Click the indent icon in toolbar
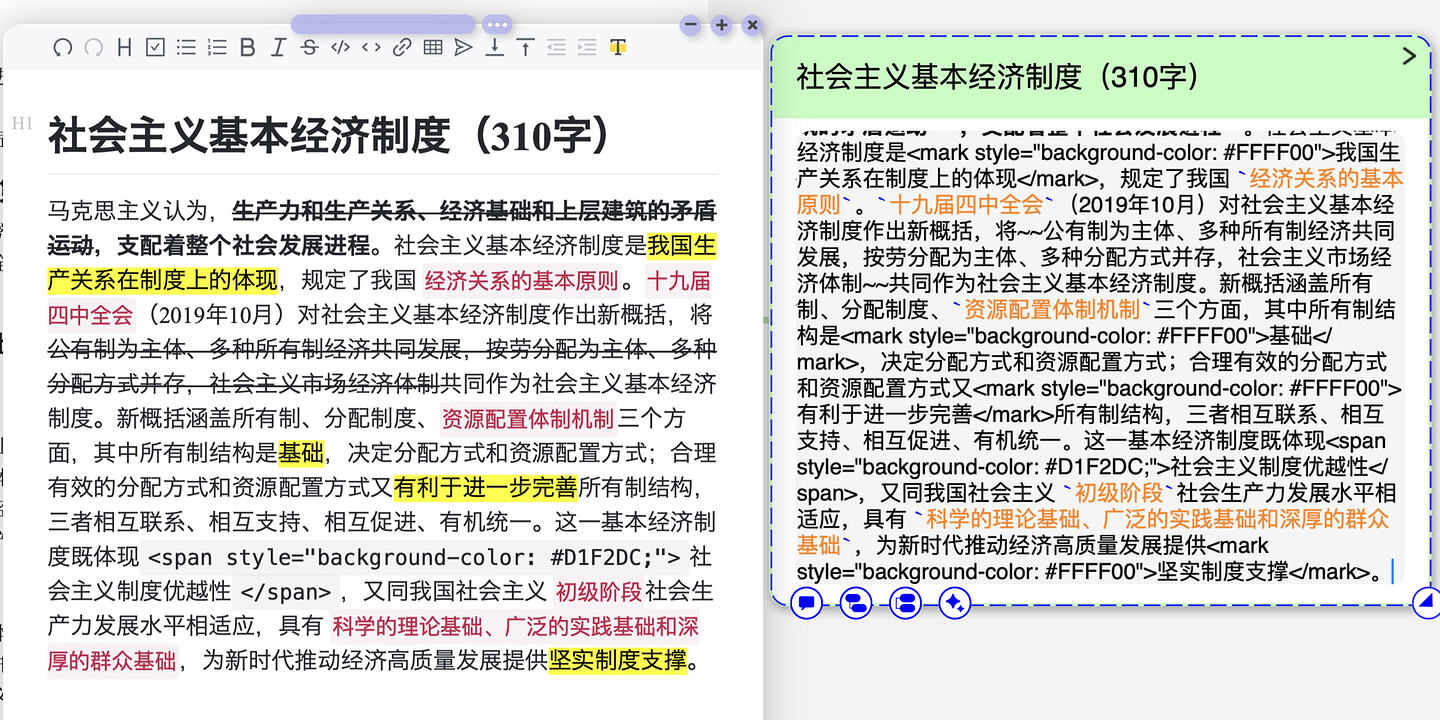1440x720 pixels. pyautogui.click(x=587, y=47)
